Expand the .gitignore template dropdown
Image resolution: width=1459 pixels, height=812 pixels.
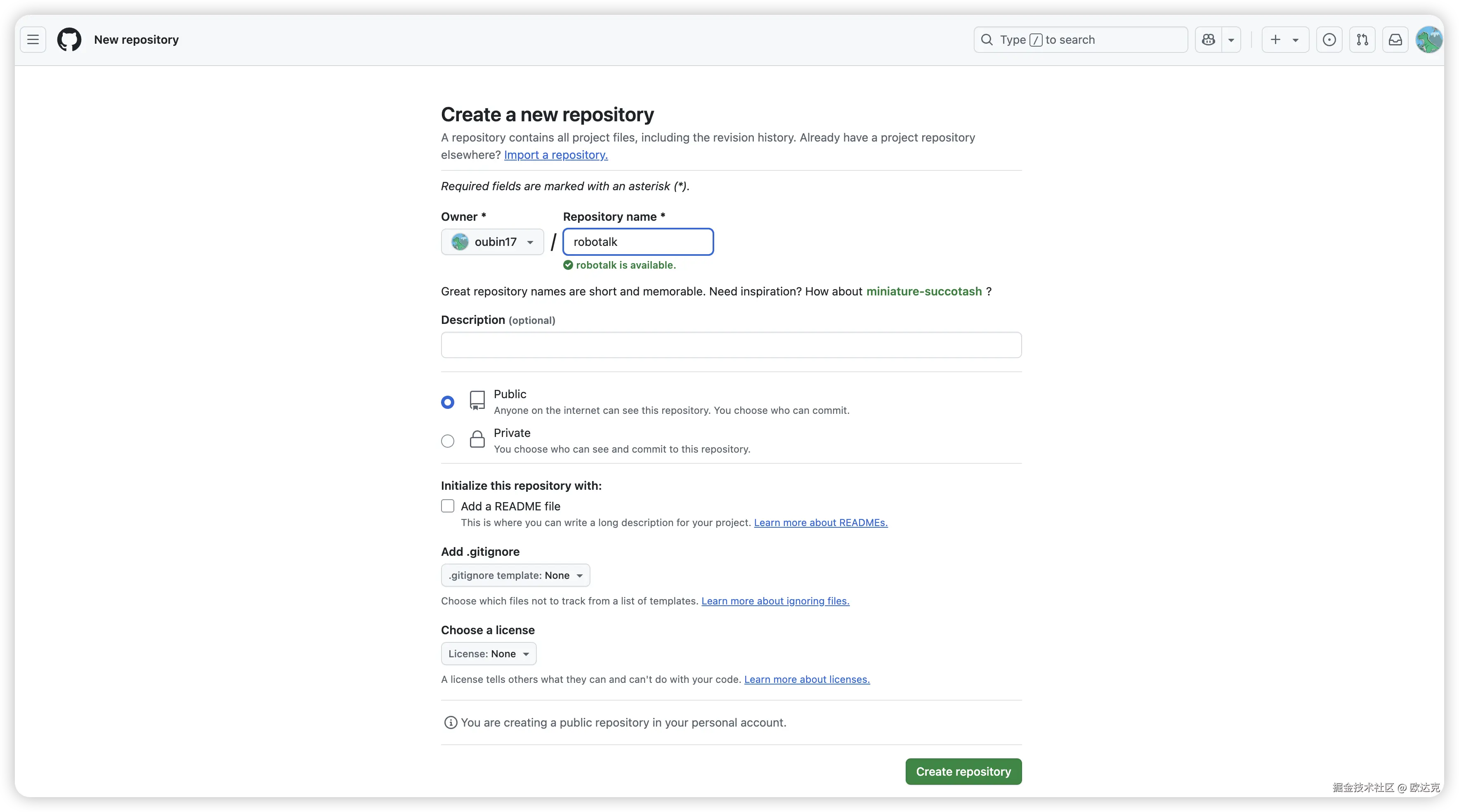[515, 575]
